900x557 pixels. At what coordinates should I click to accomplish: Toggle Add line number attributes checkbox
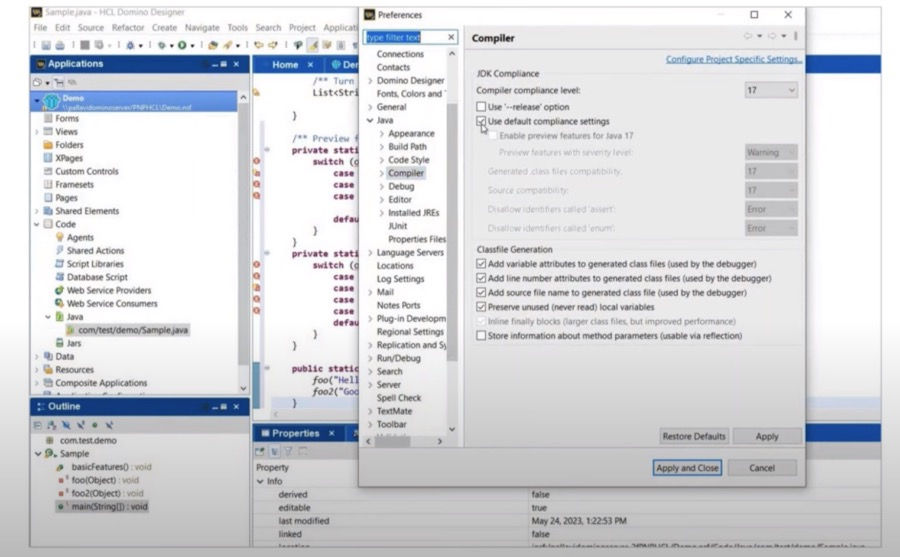coord(481,278)
